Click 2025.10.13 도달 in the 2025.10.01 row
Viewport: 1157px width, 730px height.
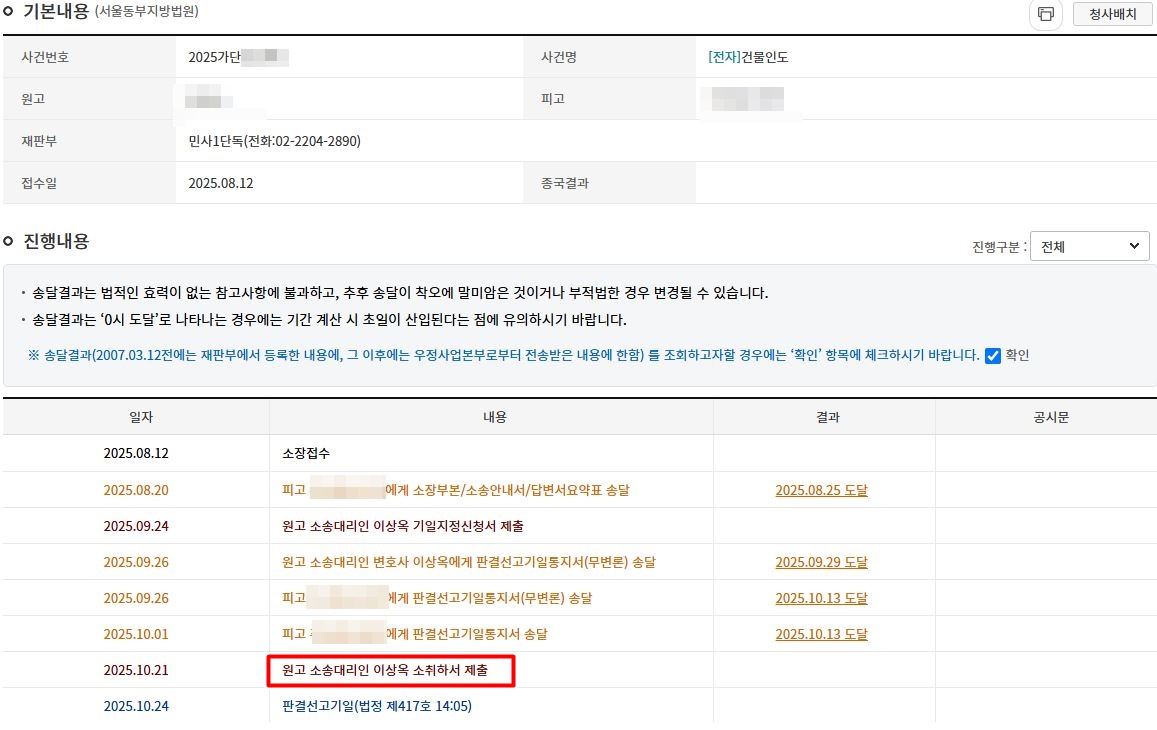click(x=821, y=634)
